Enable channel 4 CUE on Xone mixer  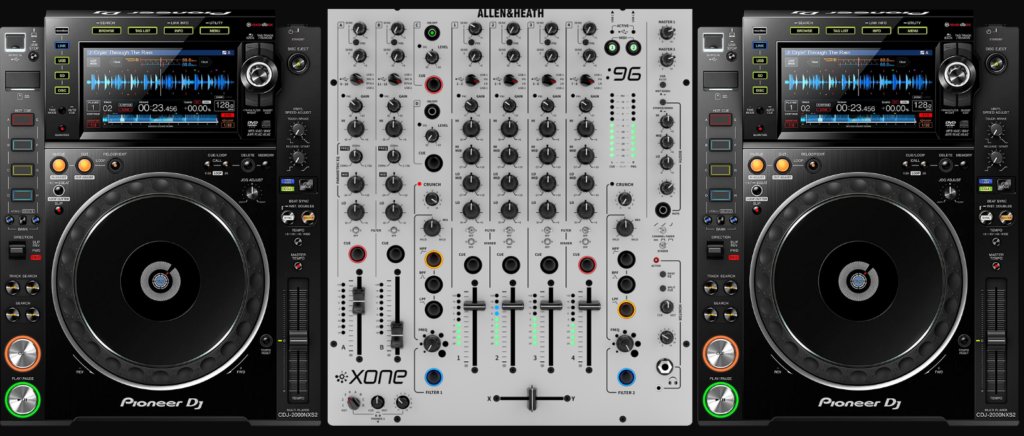coord(586,265)
